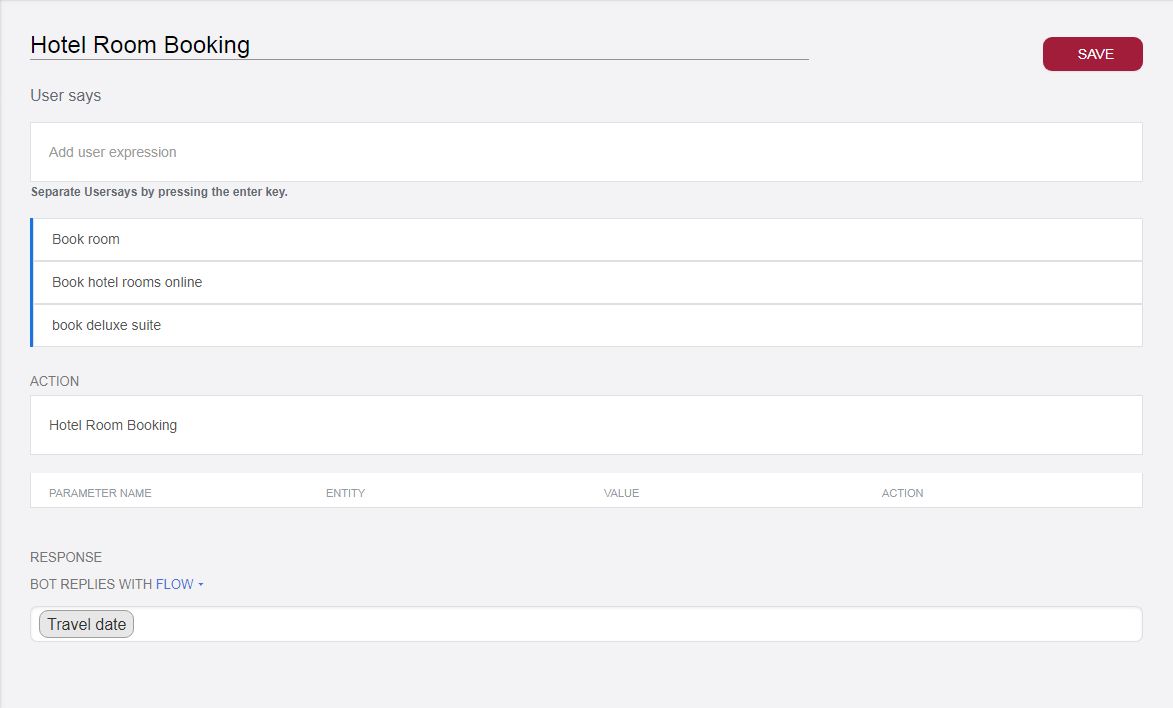Click the small caret arrow beside FLOW
1173x708 pixels.
pos(201,585)
